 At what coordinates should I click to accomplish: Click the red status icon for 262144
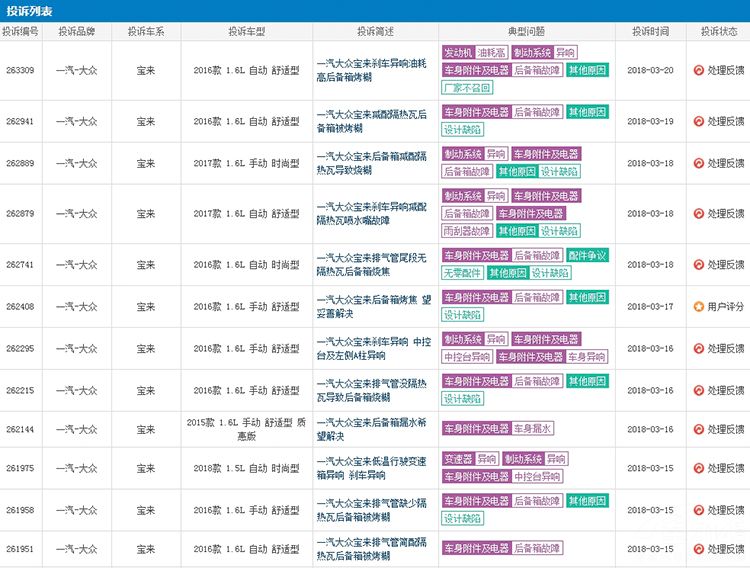click(698, 428)
